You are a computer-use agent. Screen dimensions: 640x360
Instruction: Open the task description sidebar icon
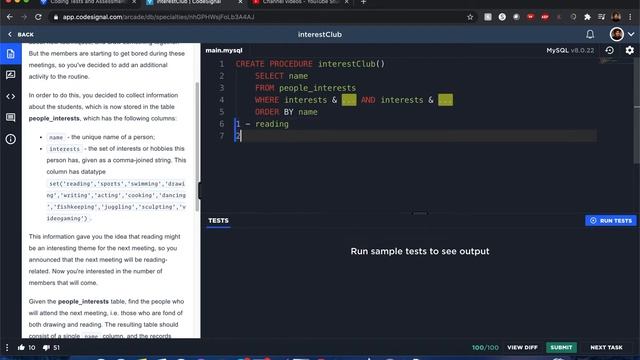(x=11, y=54)
